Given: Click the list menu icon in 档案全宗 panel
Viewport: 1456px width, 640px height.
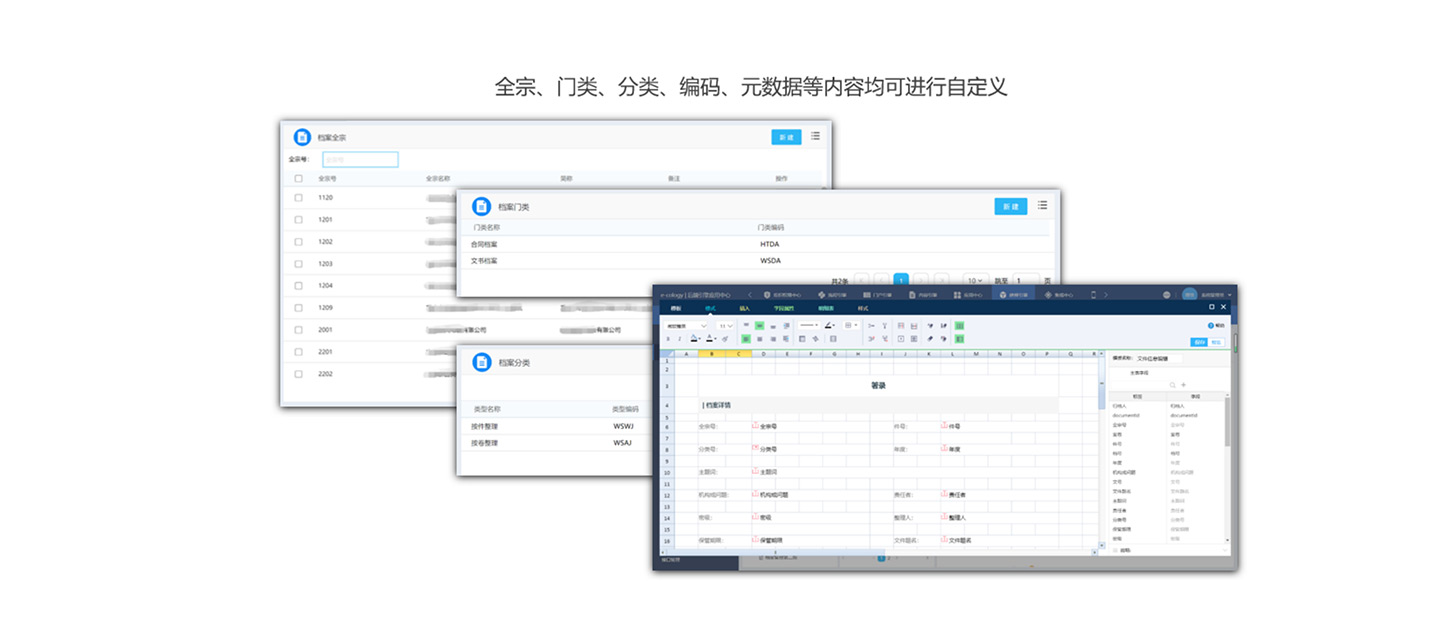Looking at the screenshot, I should click(815, 136).
